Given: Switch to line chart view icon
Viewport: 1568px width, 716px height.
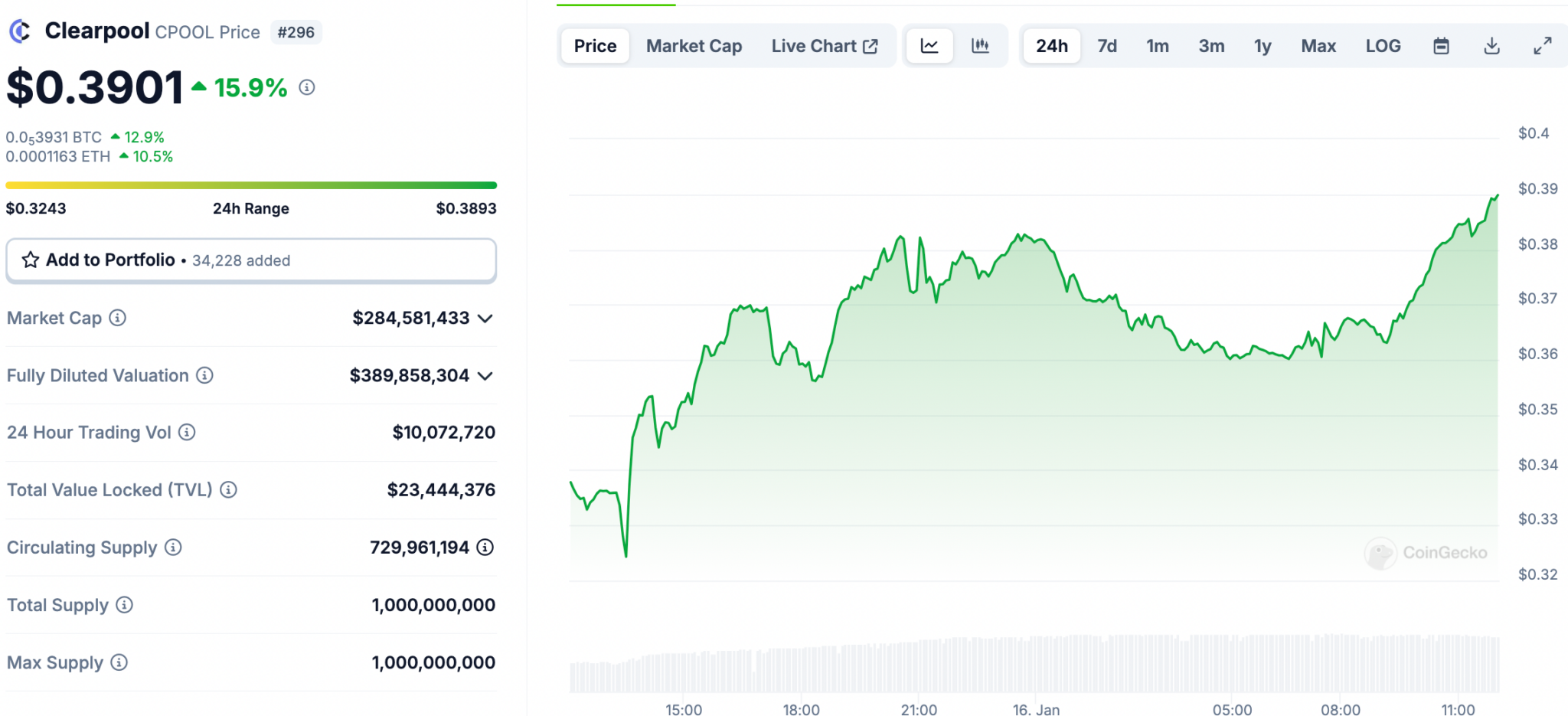Looking at the screenshot, I should 929,46.
